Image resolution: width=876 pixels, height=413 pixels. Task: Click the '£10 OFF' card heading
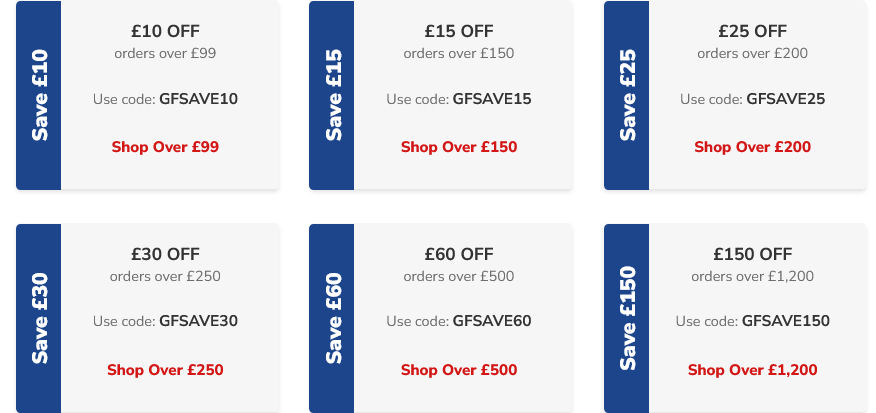click(165, 31)
